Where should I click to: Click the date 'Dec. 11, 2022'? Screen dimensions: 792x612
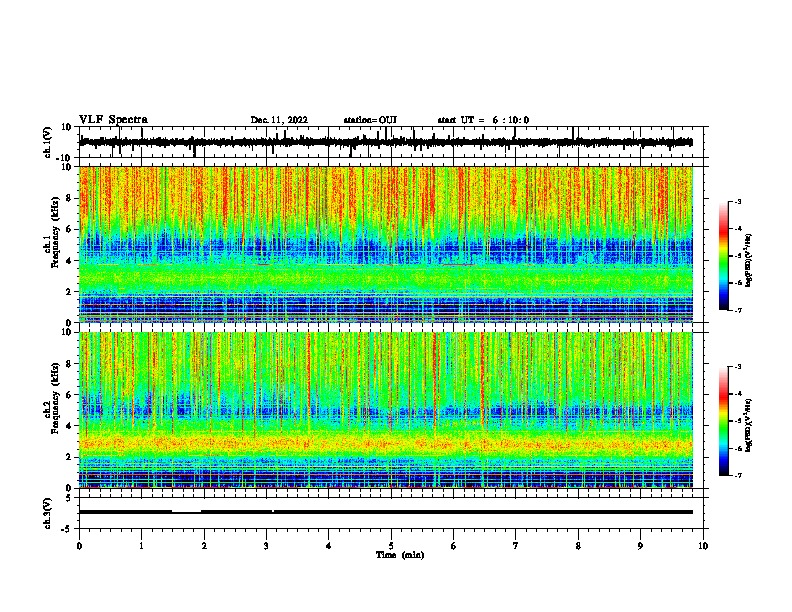[279, 120]
